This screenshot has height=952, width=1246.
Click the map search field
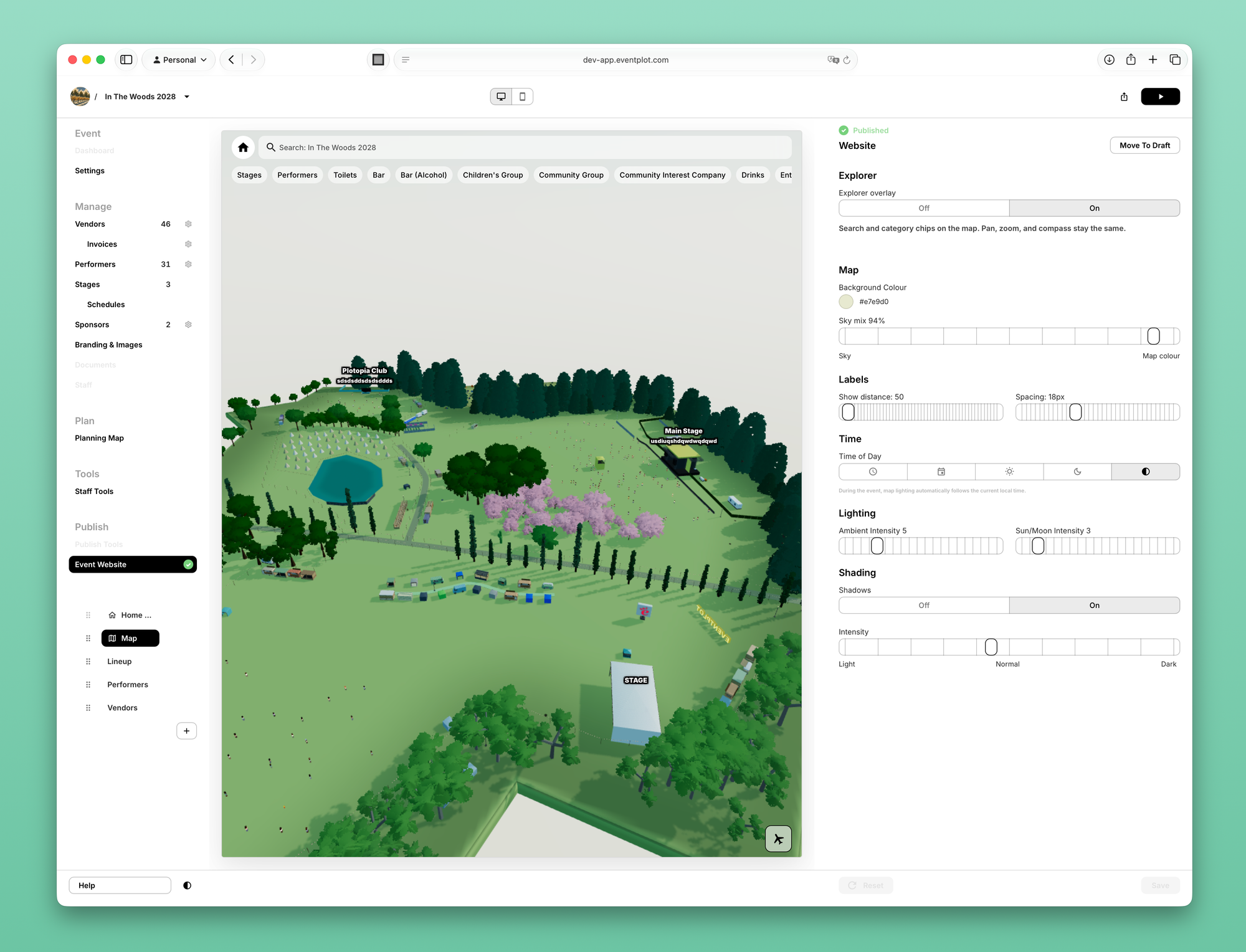525,148
